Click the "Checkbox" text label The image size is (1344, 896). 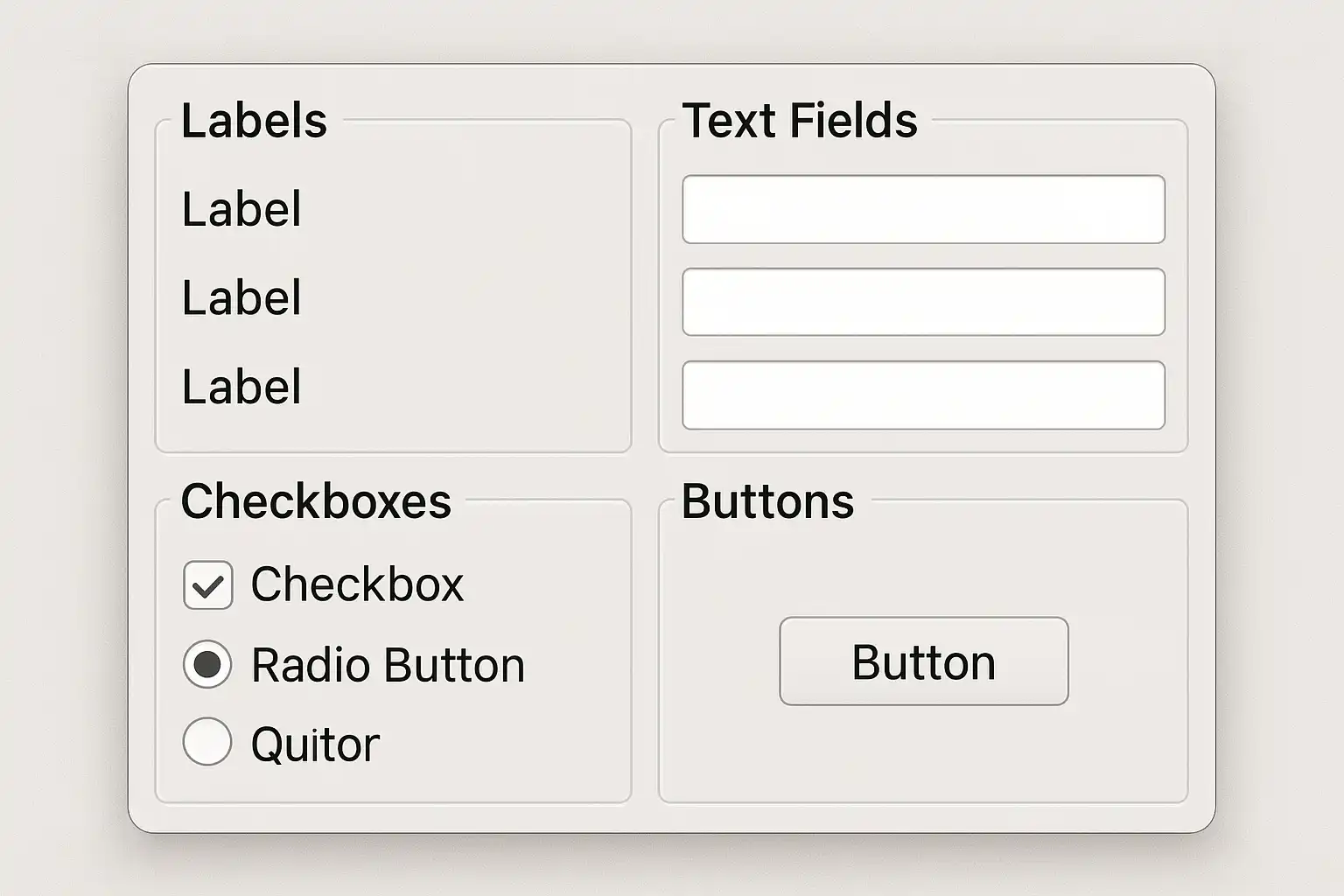click(357, 584)
